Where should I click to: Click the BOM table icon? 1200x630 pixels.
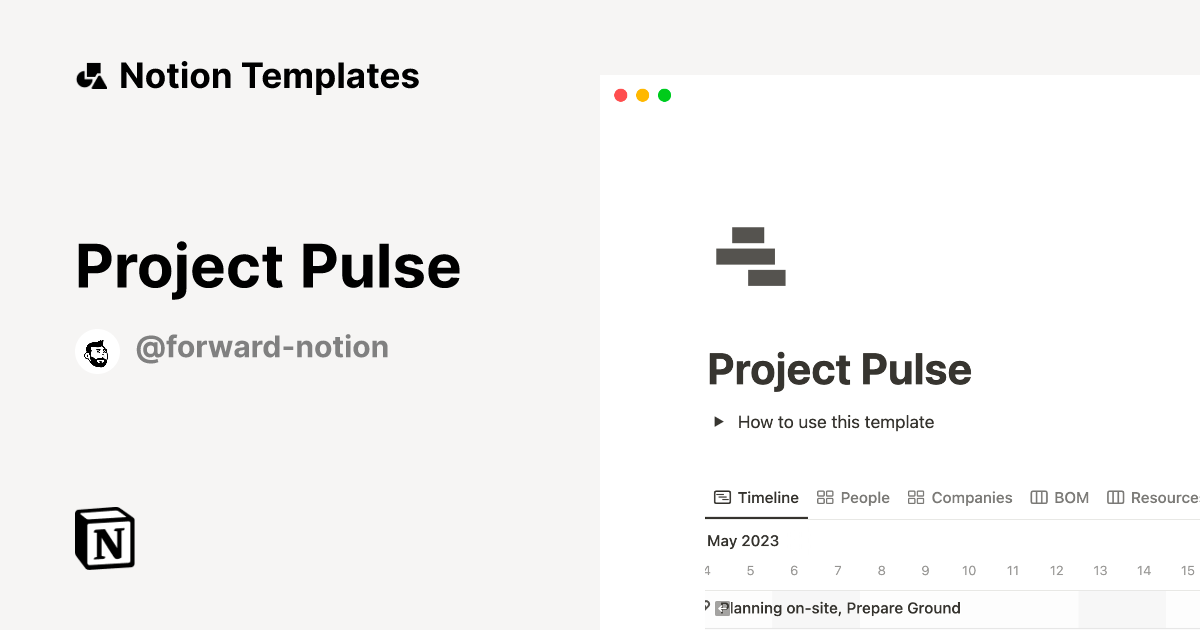click(1040, 497)
